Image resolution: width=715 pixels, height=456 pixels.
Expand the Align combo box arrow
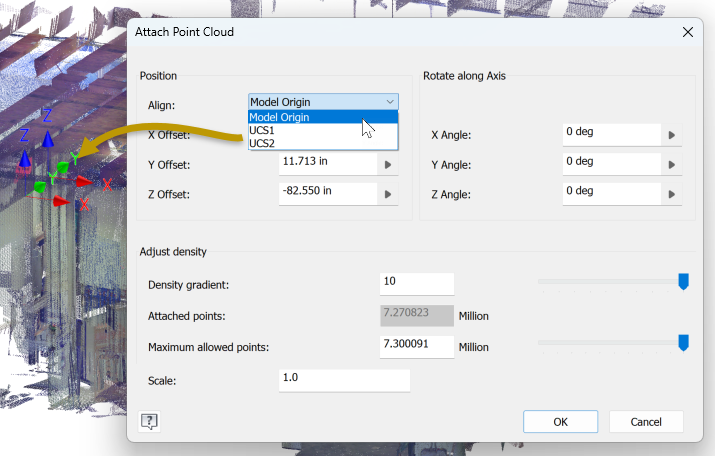pyautogui.click(x=390, y=102)
